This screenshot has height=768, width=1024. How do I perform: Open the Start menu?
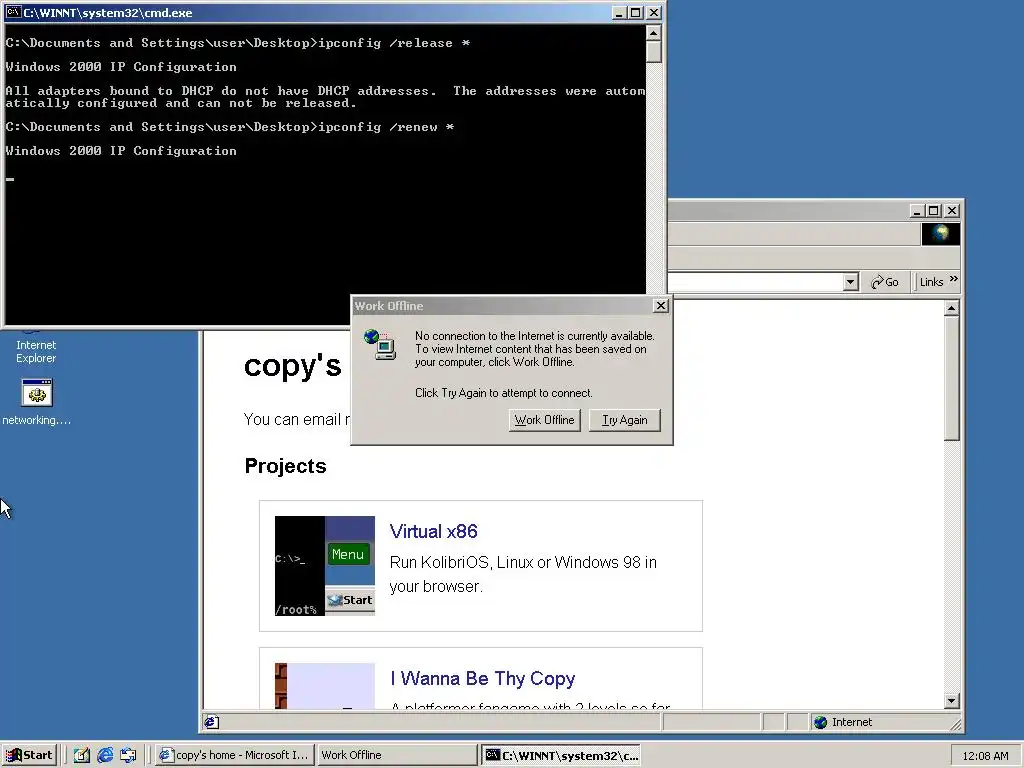29,755
